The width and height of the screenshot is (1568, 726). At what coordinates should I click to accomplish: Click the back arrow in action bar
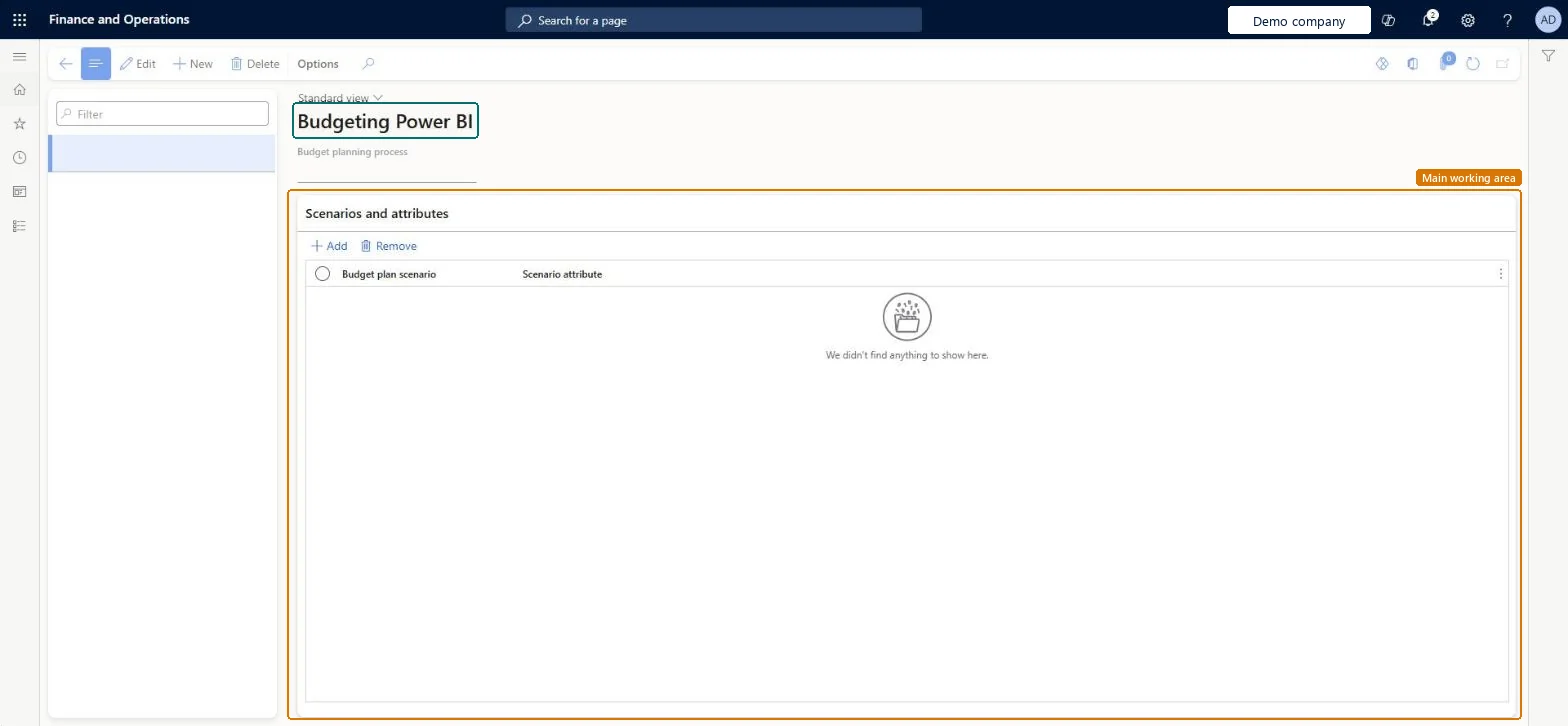coord(65,64)
